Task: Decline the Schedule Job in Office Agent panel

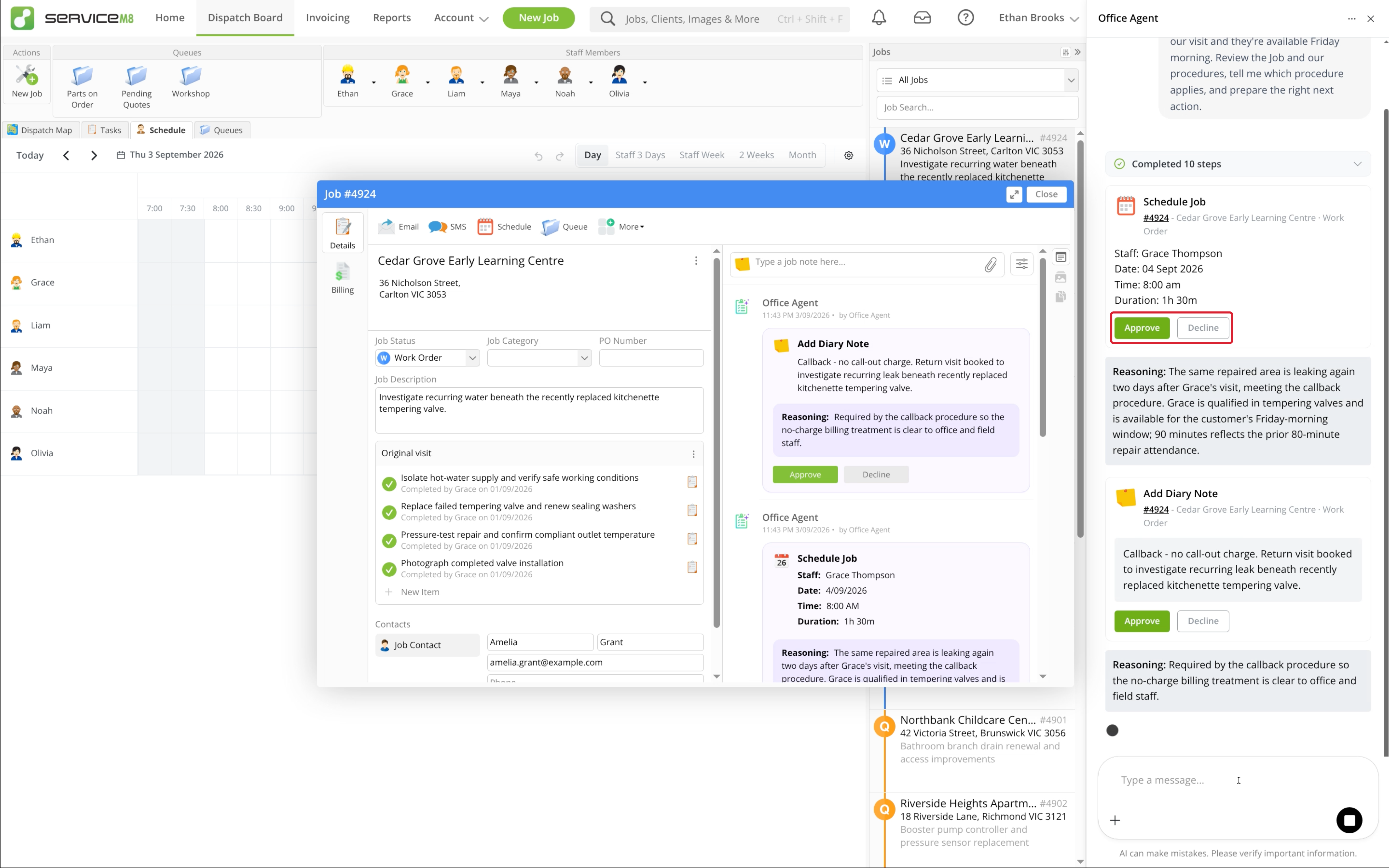Action: (x=1202, y=328)
